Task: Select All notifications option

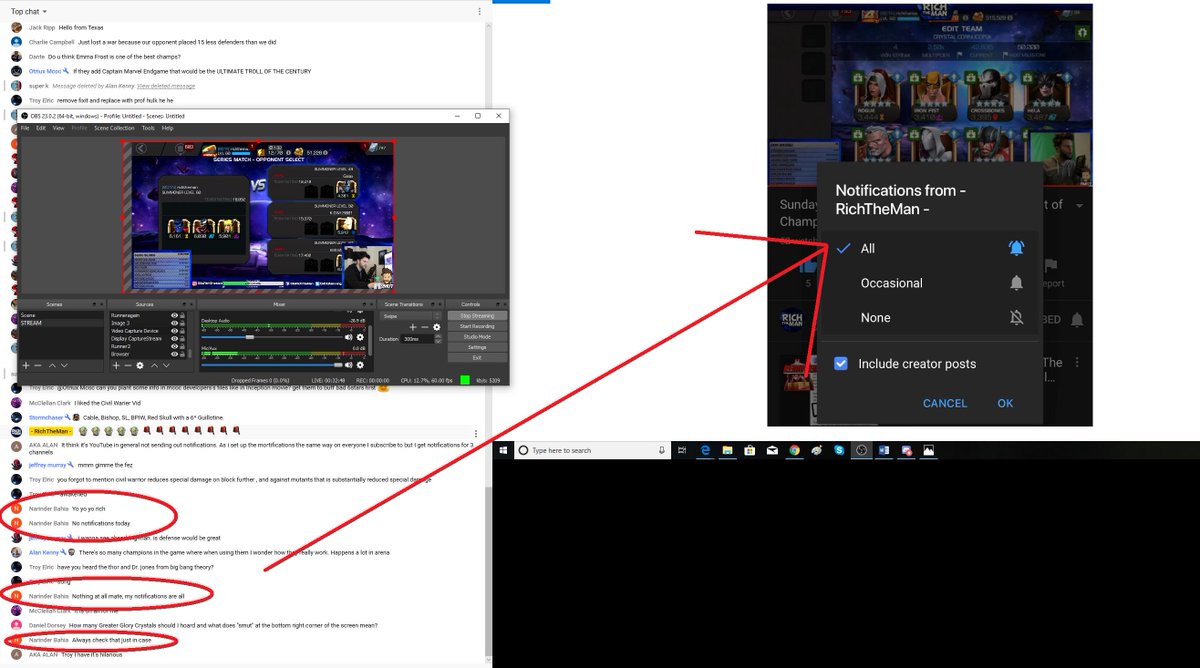Action: click(929, 248)
